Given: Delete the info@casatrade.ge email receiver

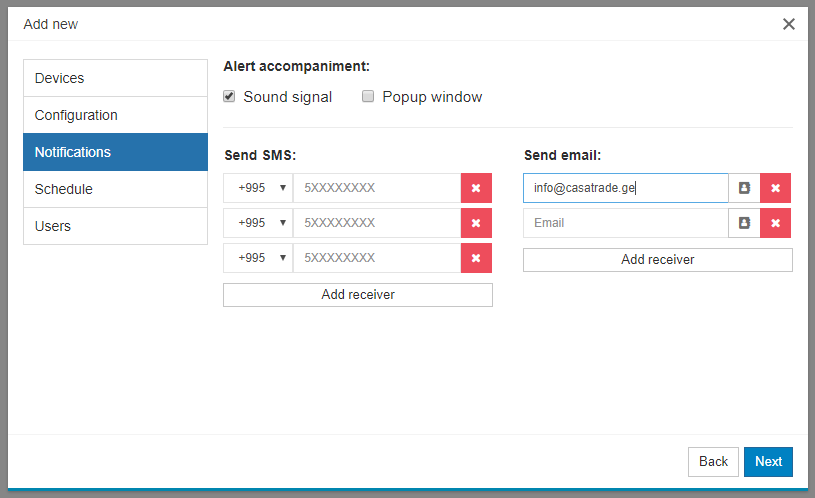Looking at the screenshot, I should tap(775, 188).
